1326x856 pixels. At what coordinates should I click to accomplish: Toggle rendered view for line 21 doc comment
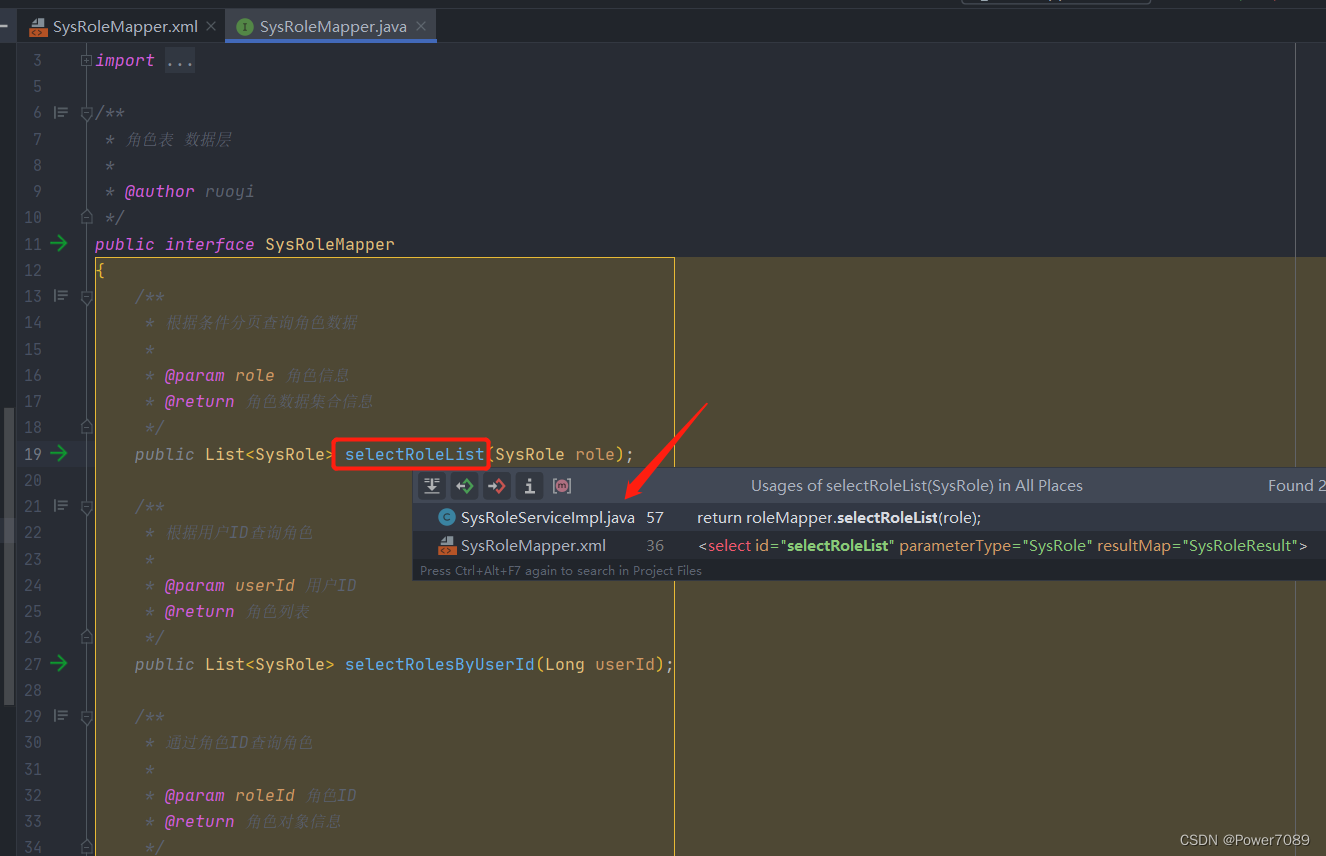[61, 506]
